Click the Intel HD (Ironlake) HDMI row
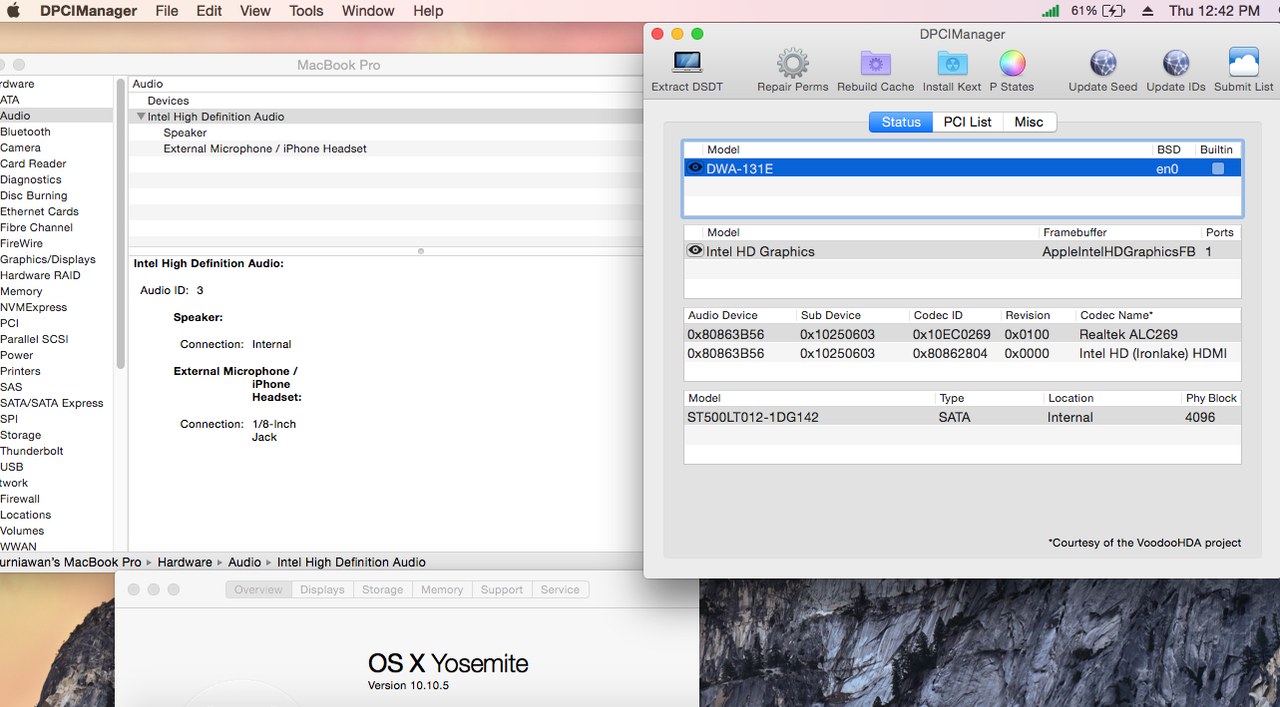This screenshot has width=1280, height=707. point(962,353)
